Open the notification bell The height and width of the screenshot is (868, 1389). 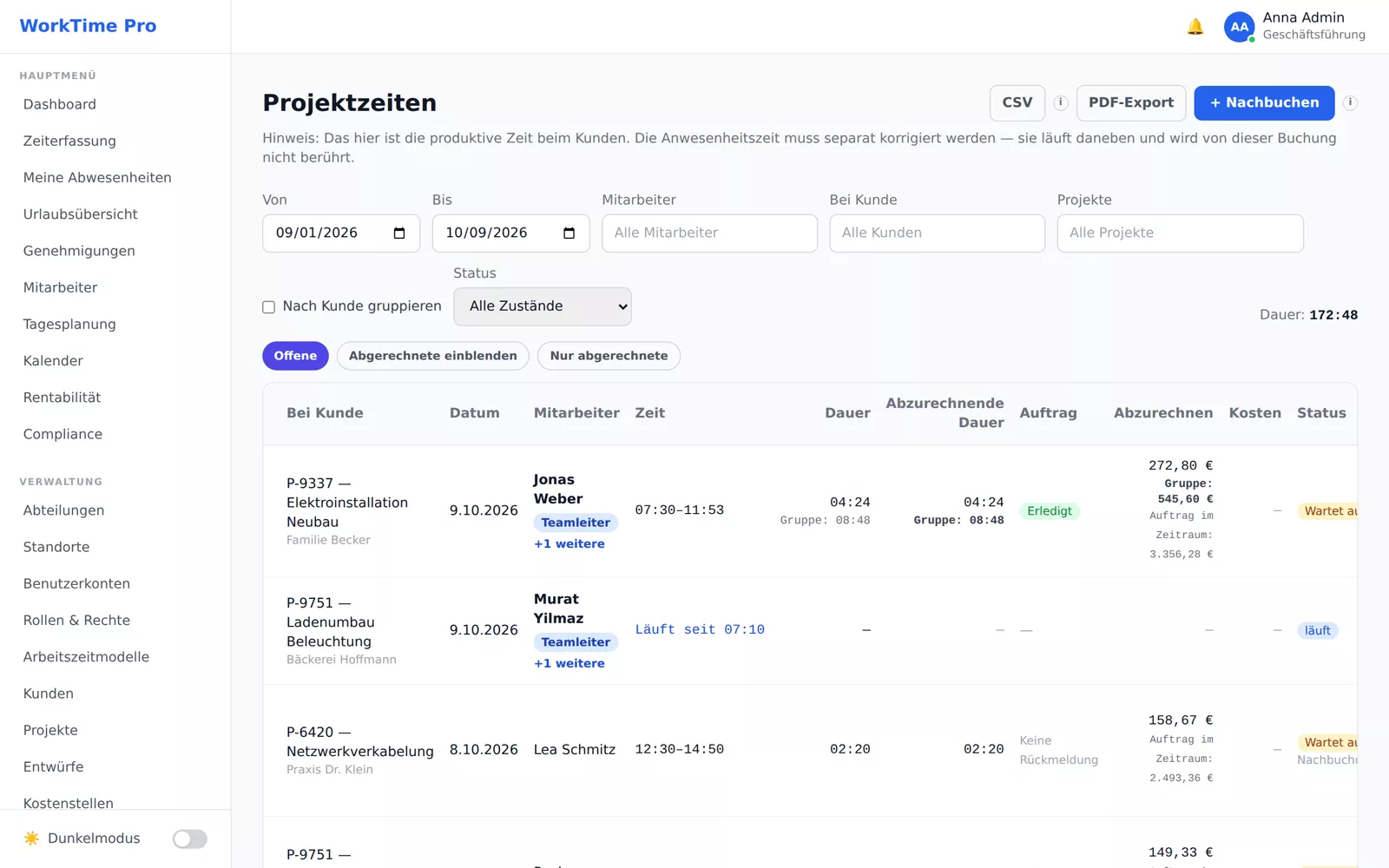1195,27
